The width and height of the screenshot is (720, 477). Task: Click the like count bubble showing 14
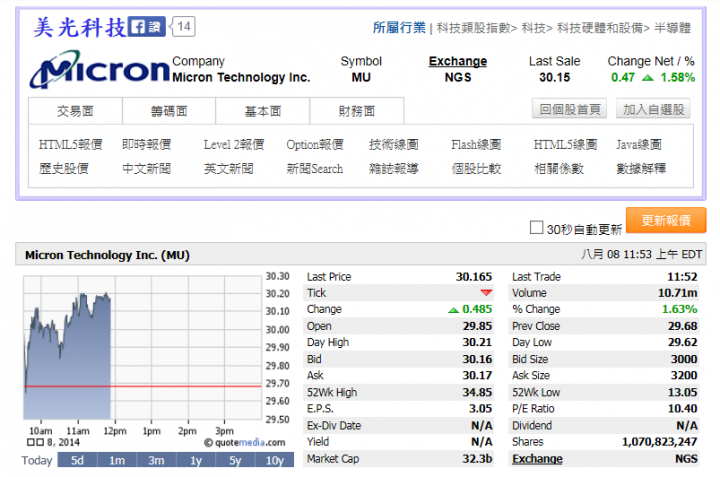[x=183, y=27]
